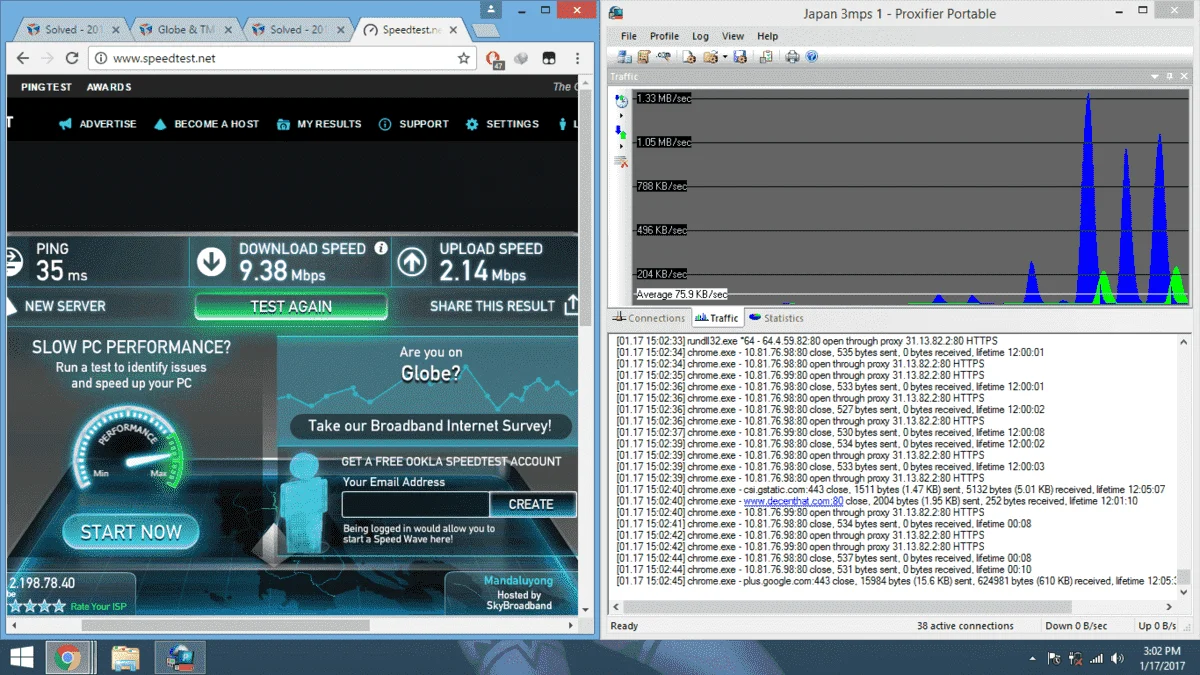This screenshot has width=1200, height=675.
Task: Click the printer icon in Proxifier toolbar
Action: click(792, 57)
